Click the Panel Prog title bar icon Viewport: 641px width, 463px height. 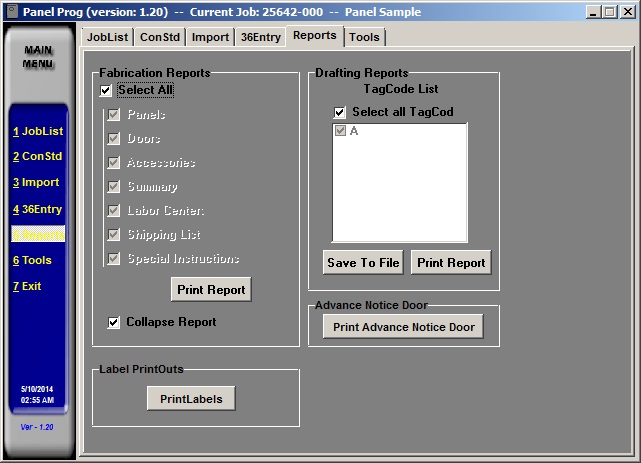click(x=12, y=11)
